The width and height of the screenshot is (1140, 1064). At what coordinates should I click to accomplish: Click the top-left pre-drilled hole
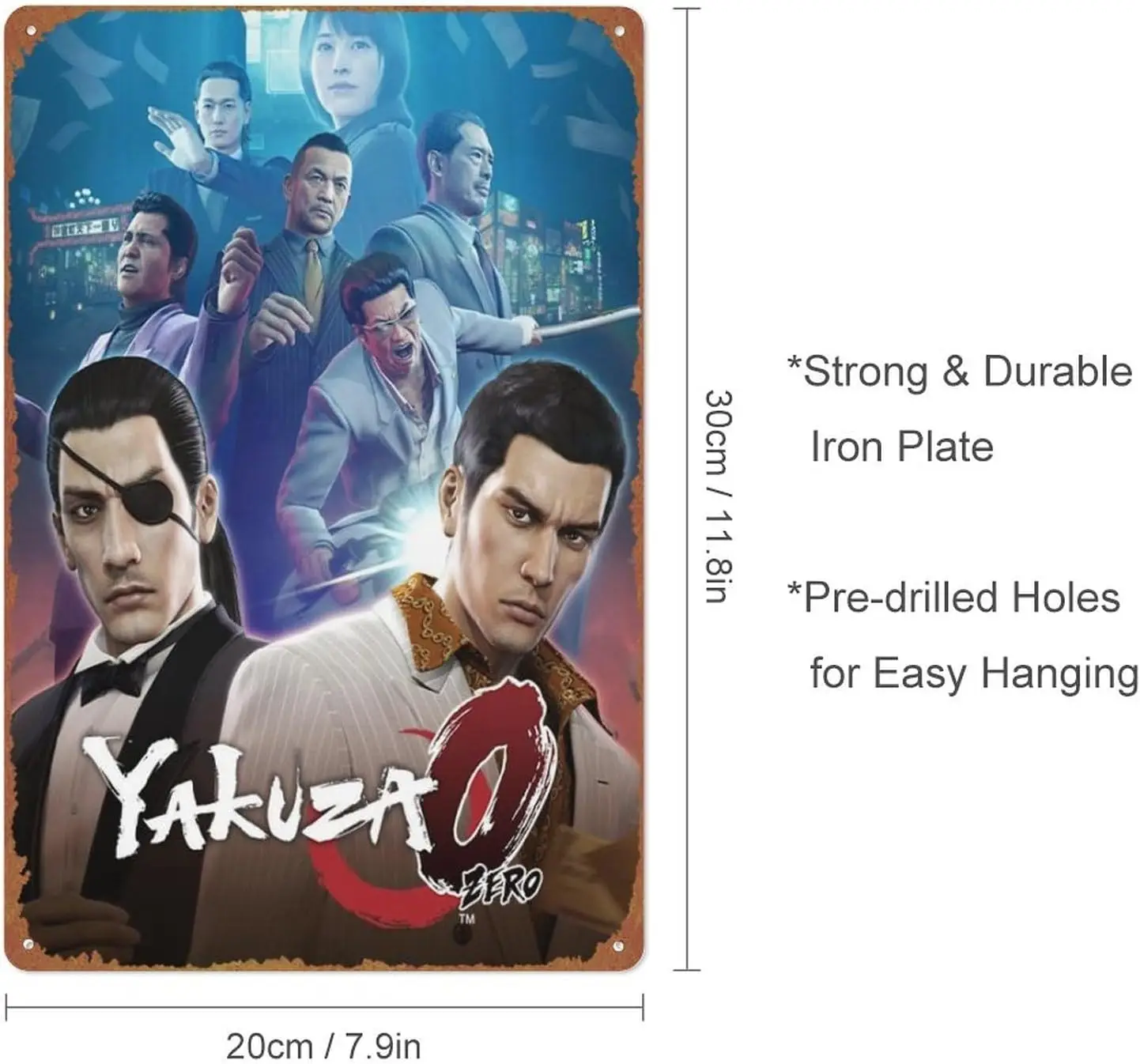click(x=31, y=31)
